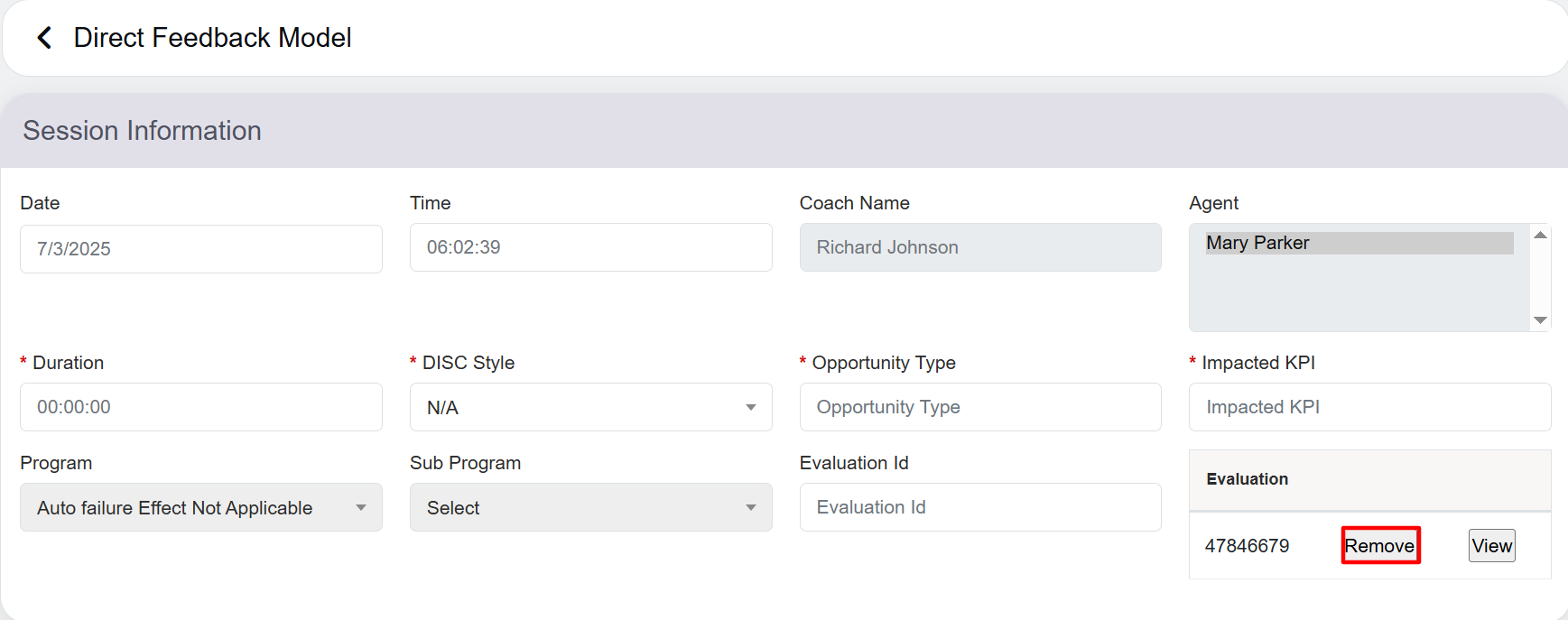This screenshot has width=1568, height=620.
Task: Click the Coach Name field
Action: pos(979,247)
